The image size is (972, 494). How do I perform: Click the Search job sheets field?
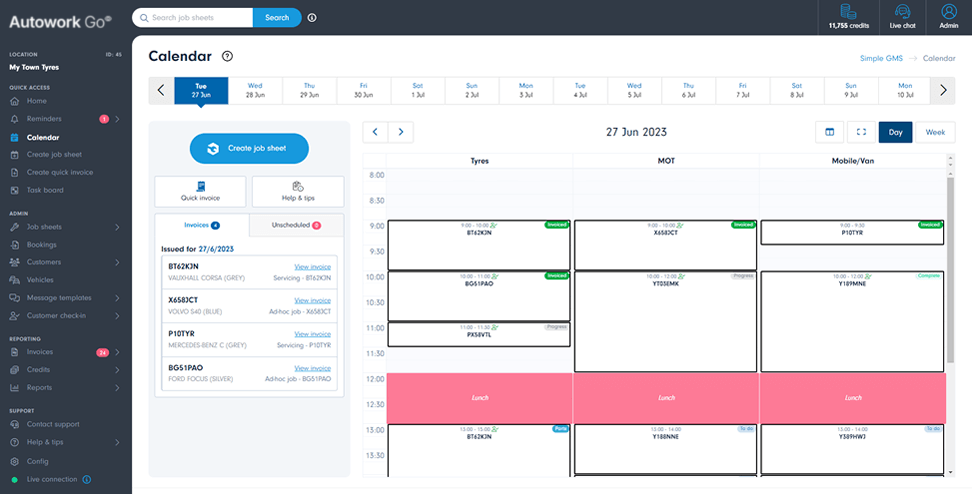tap(192, 17)
